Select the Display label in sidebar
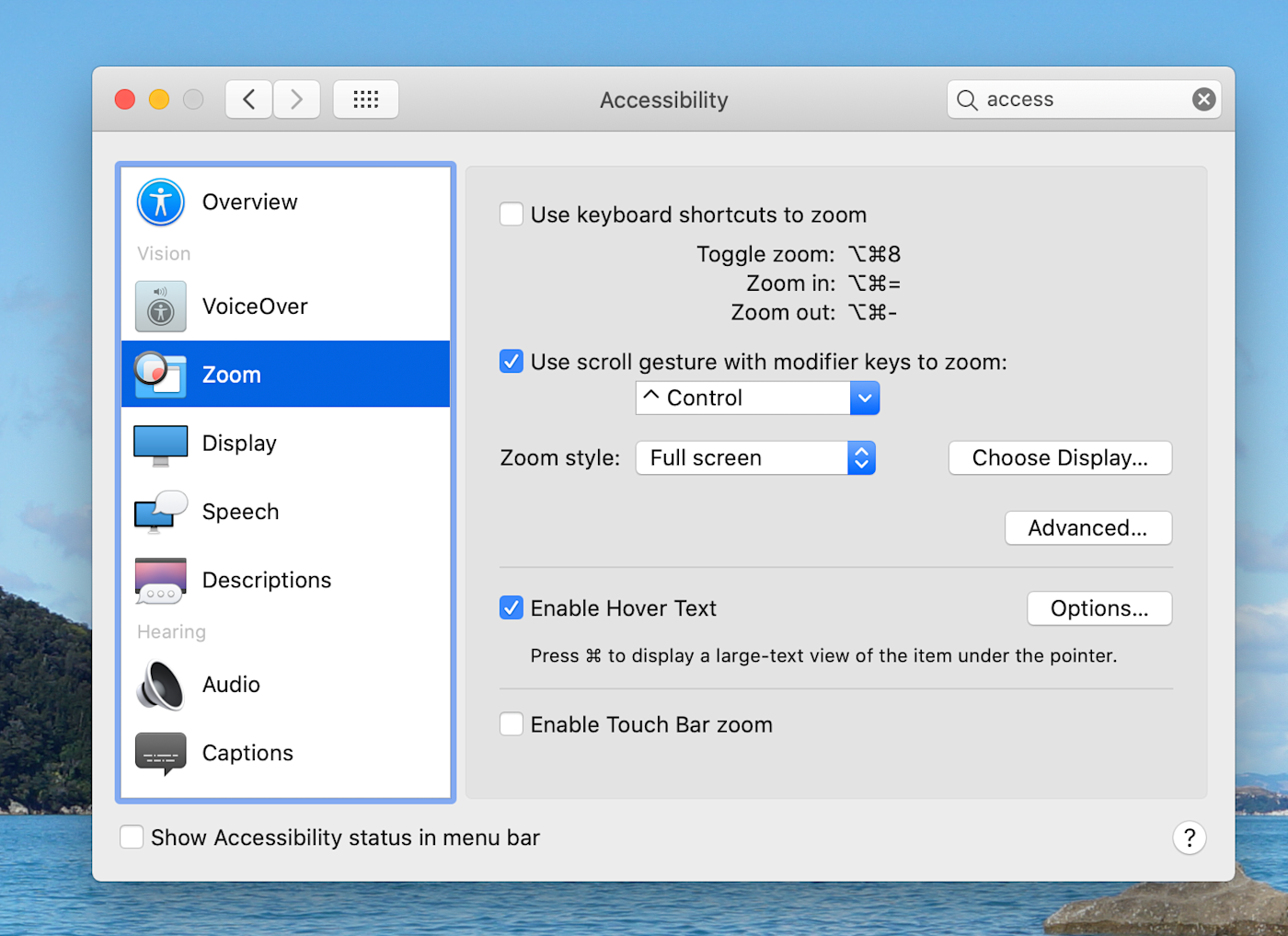1288x936 pixels. [239, 444]
